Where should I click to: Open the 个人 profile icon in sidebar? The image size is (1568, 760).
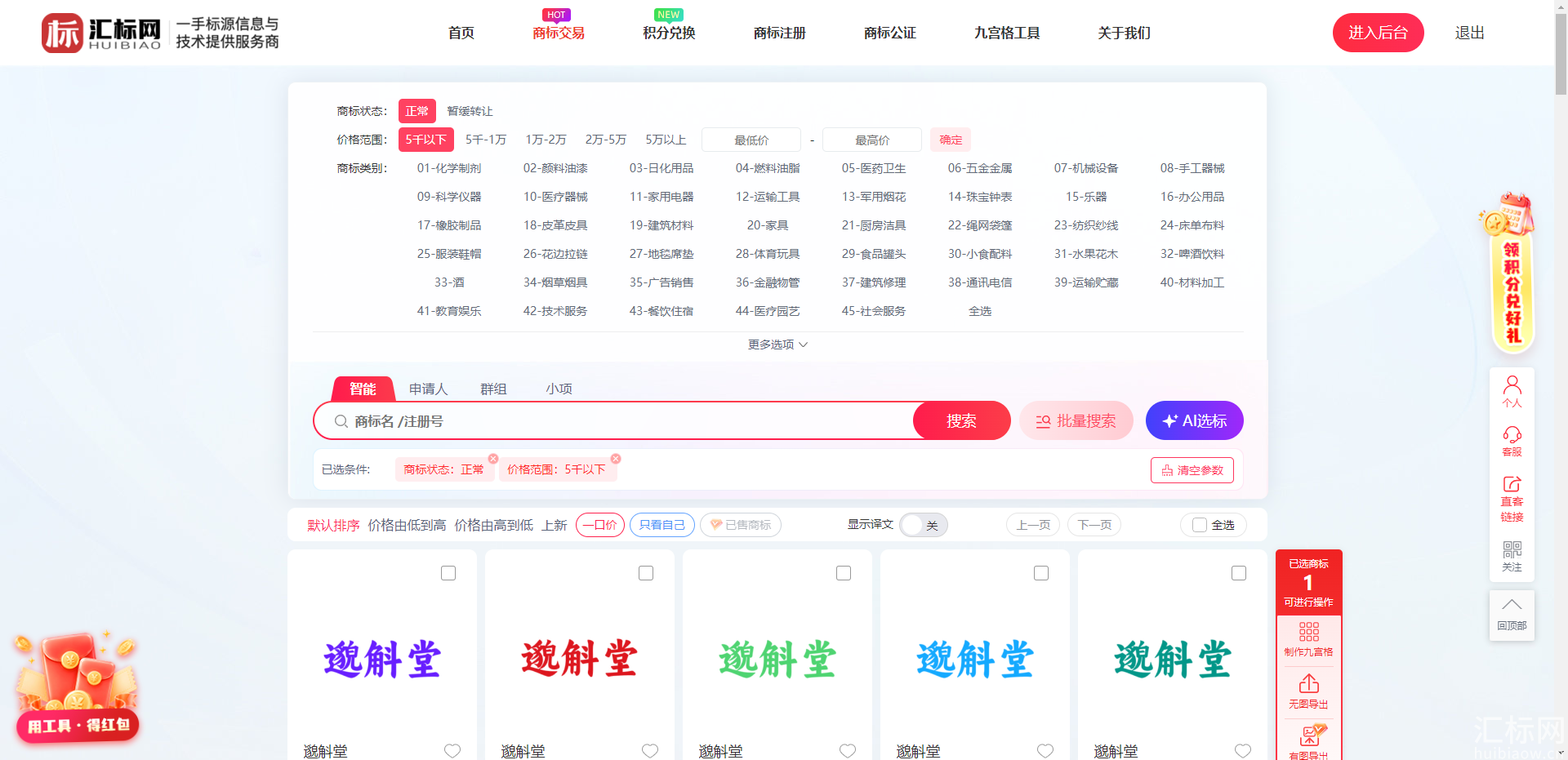click(x=1512, y=392)
